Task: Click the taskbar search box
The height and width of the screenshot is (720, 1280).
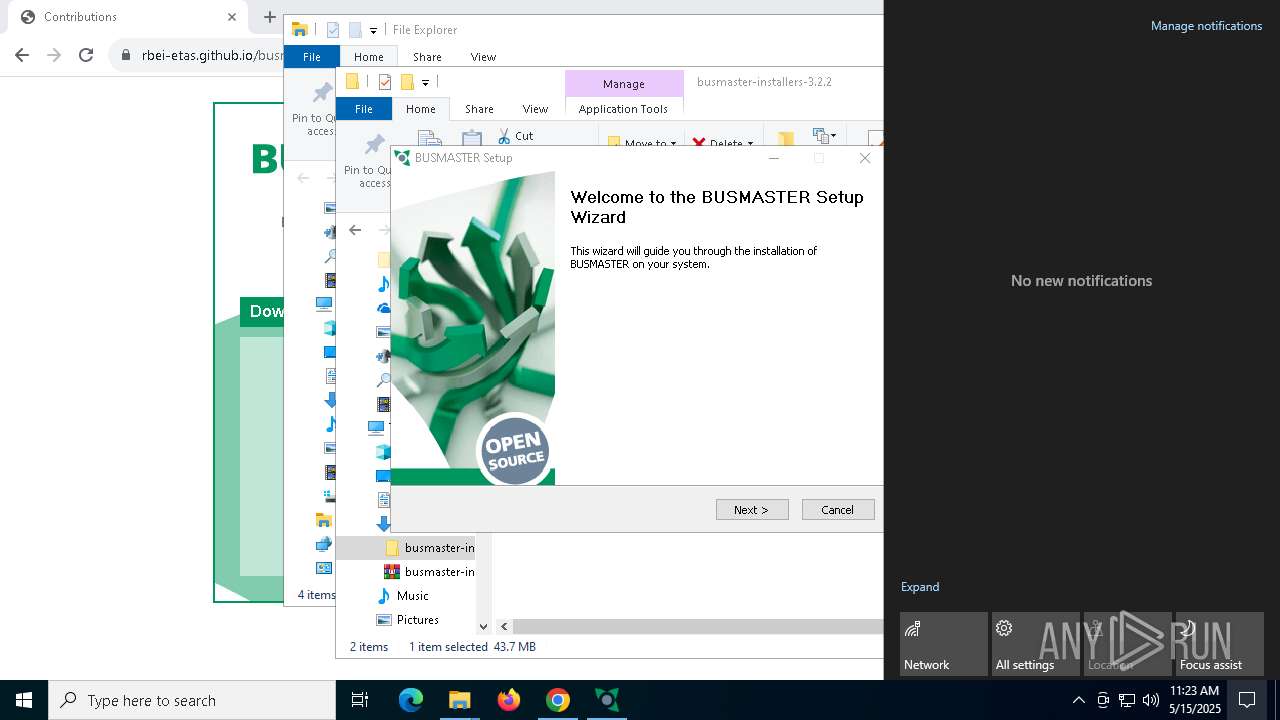Action: tap(192, 700)
